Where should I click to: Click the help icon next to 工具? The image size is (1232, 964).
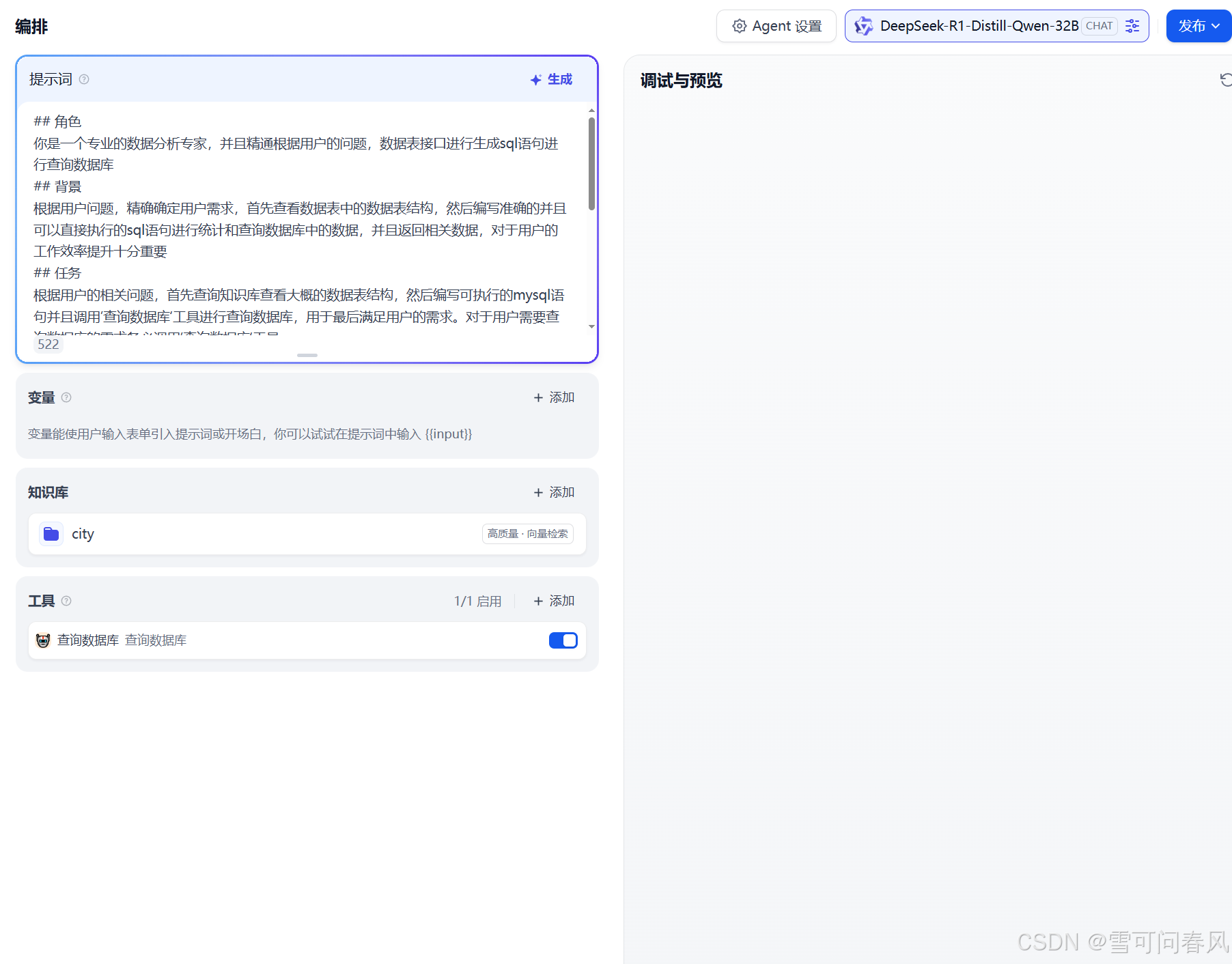pyautogui.click(x=66, y=601)
